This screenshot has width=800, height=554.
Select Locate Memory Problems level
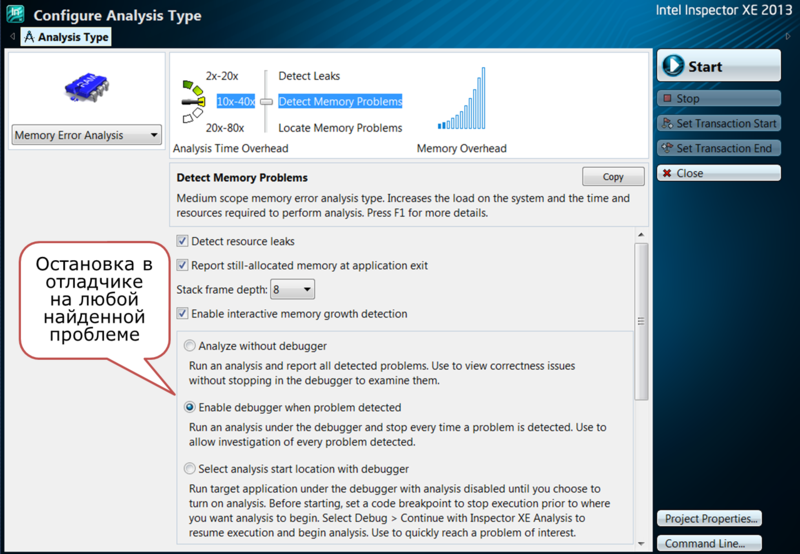coord(340,128)
